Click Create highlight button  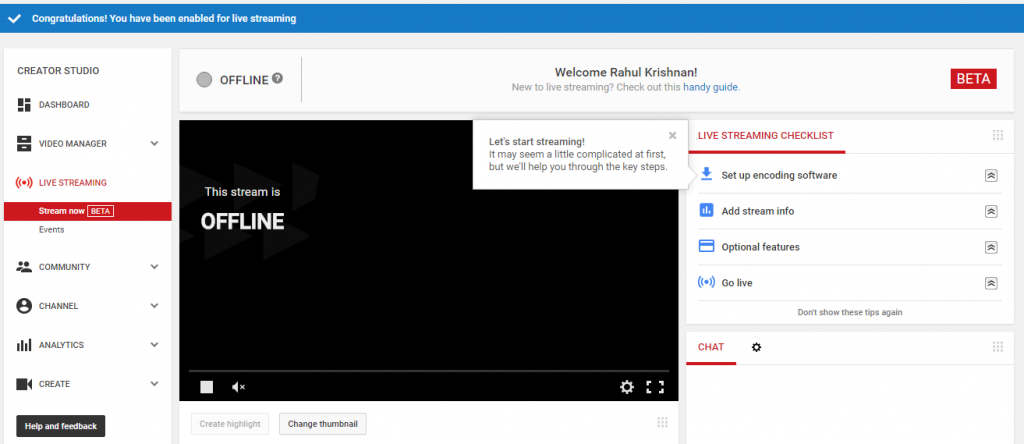coord(230,424)
